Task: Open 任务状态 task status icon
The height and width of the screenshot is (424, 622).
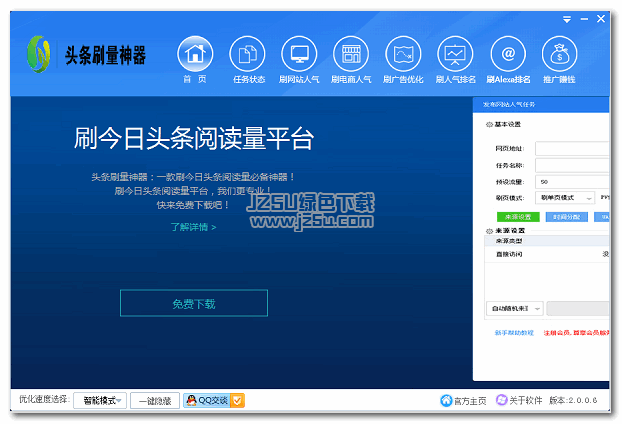Action: coord(247,54)
